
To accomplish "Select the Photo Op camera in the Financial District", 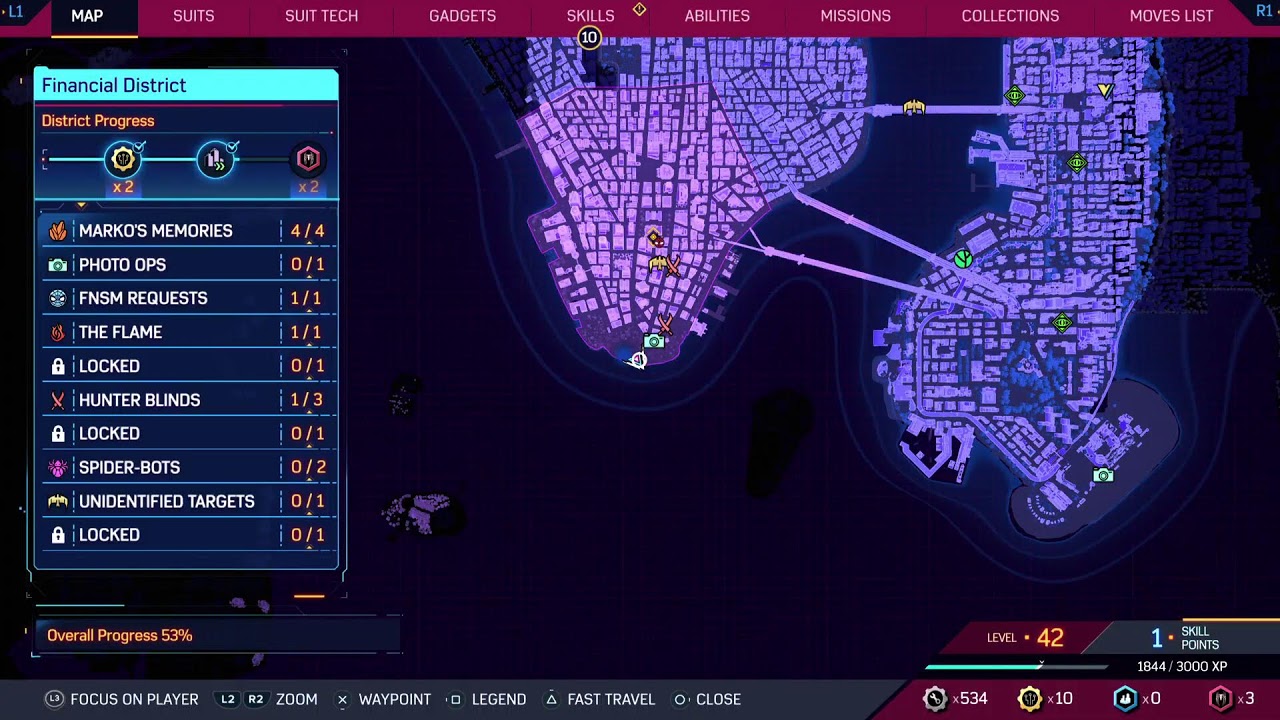I will pos(653,342).
